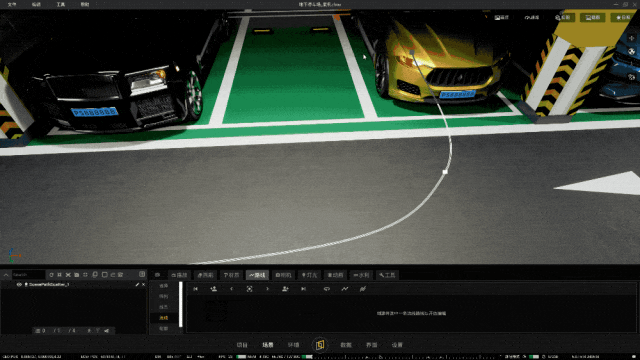
Task: Collapse the scene panel with the chevron beside Search
Action: pos(6,275)
